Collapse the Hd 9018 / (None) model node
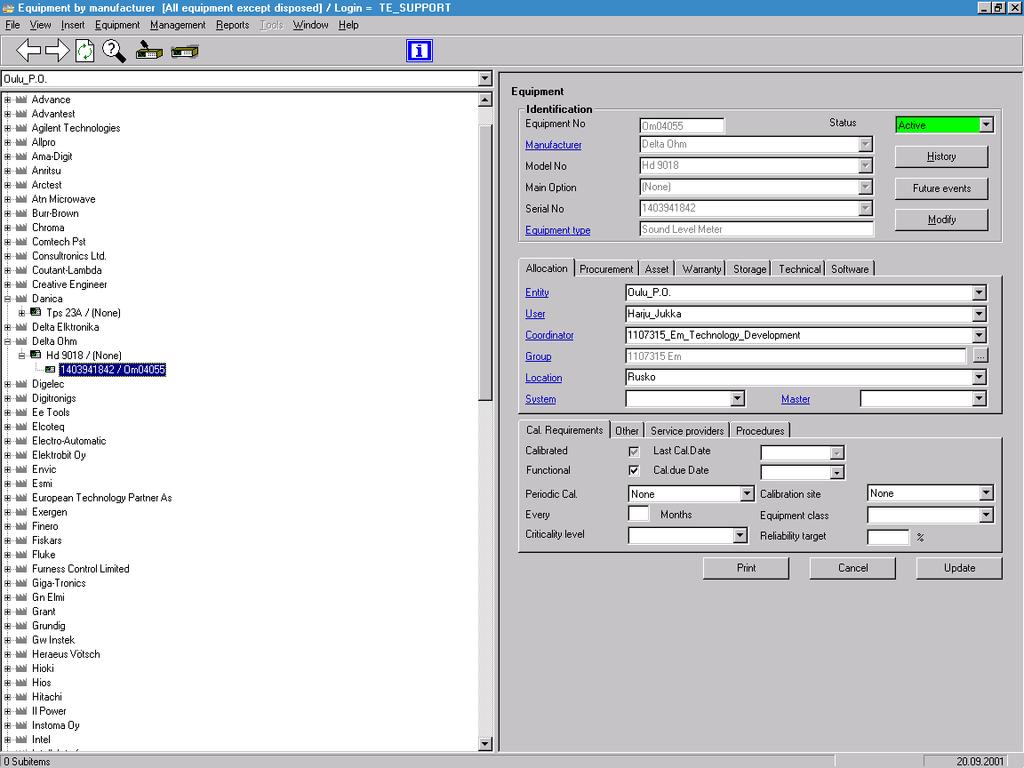This screenshot has width=1024, height=768. 22,355
